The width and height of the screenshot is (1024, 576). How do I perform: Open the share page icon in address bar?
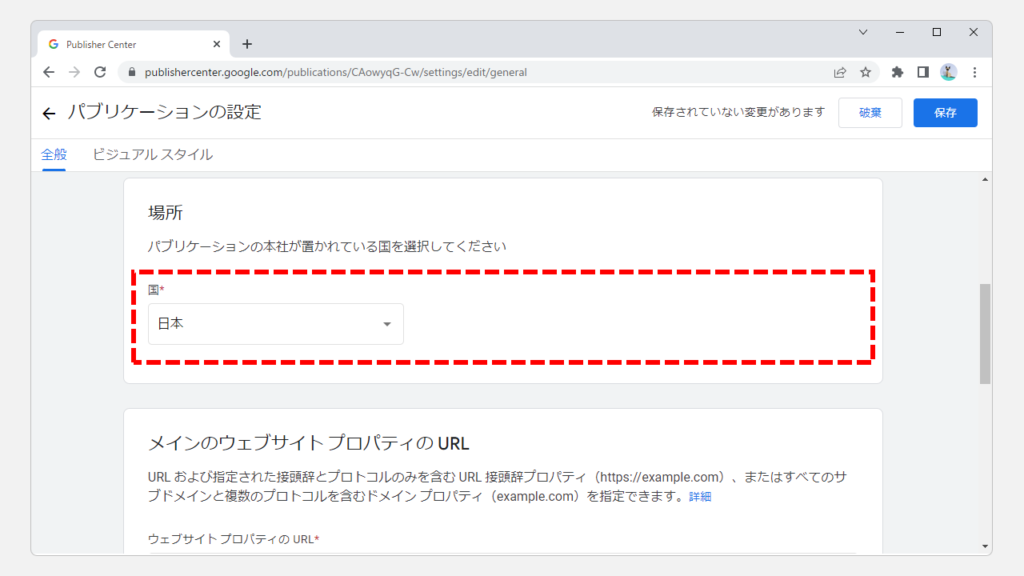[x=840, y=72]
